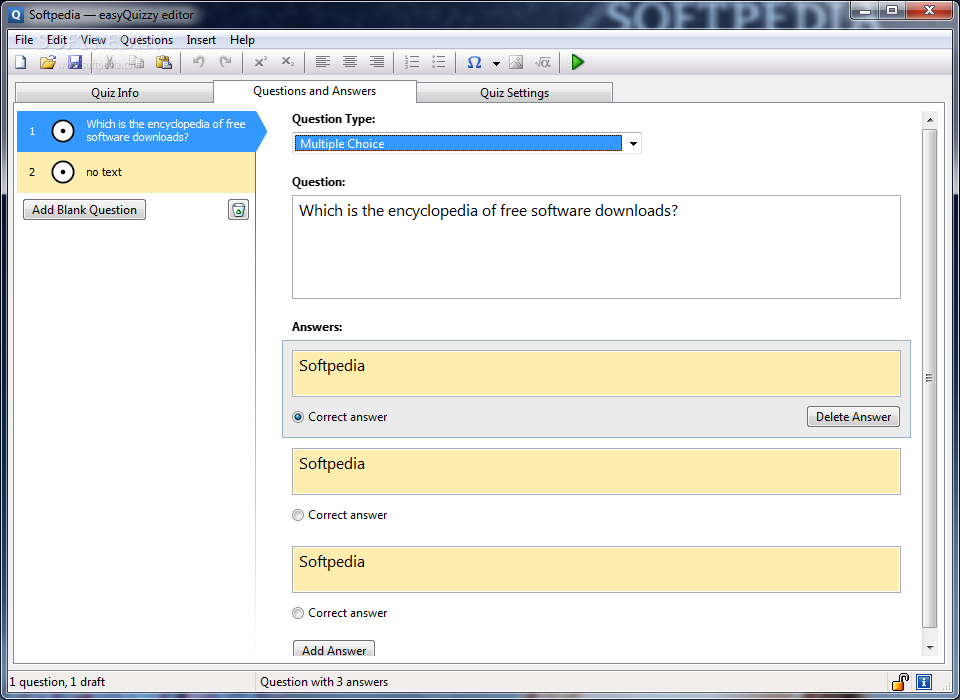This screenshot has width=960, height=700.
Task: Click the third Softpedia answer field
Action: point(596,570)
